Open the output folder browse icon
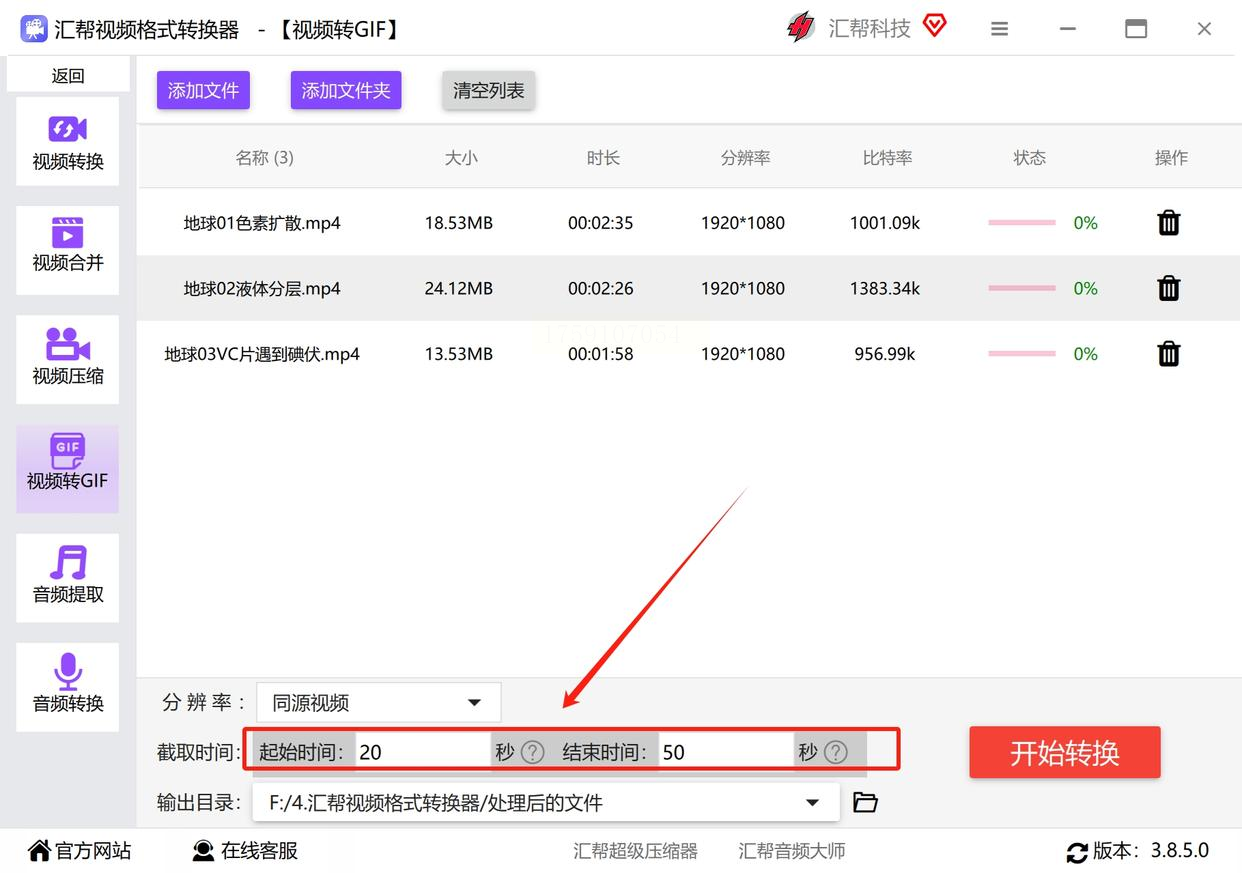Screen dimensions: 1242x873 pyautogui.click(x=865, y=802)
